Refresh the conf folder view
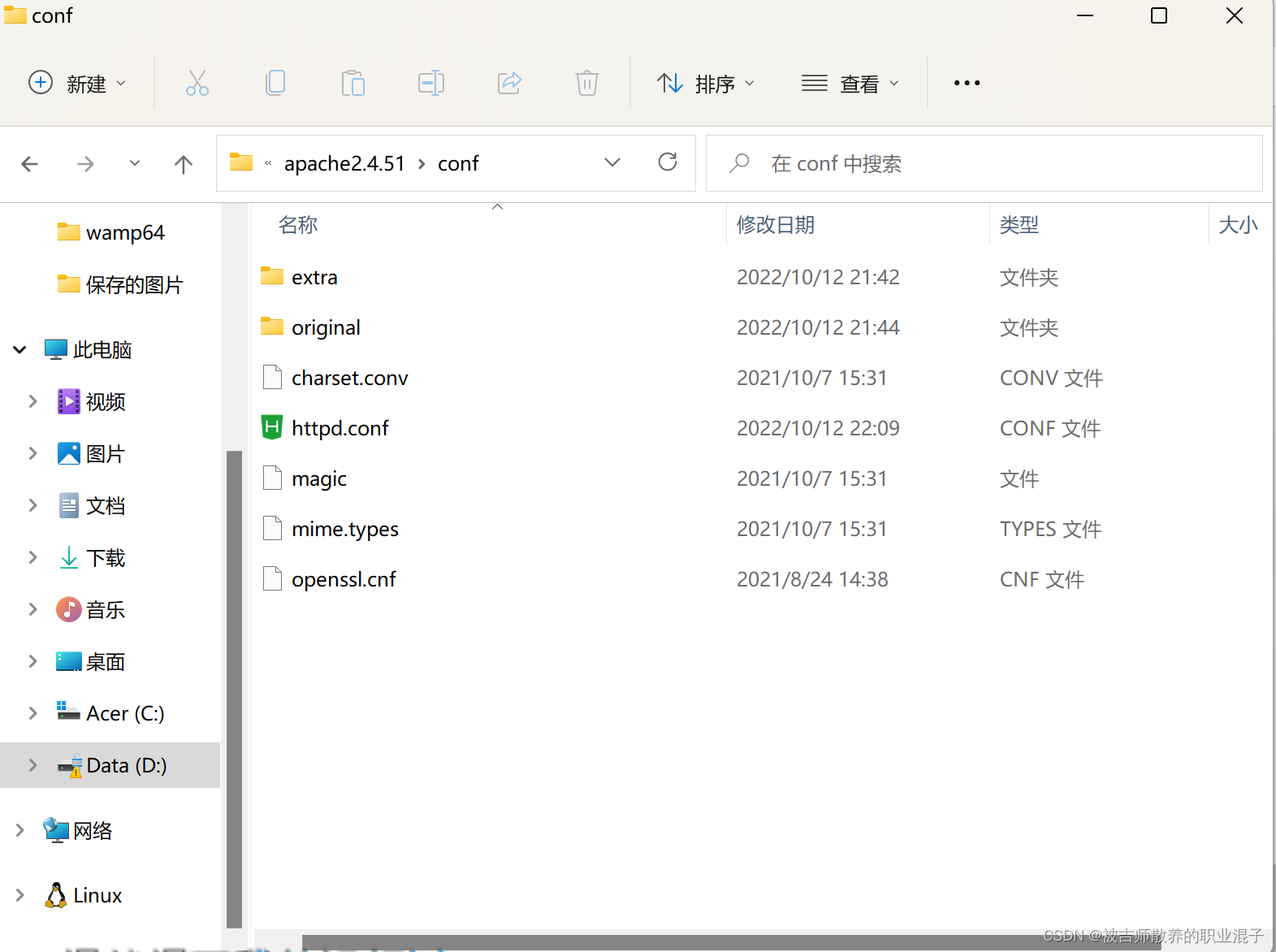Viewport: 1276px width, 952px height. pyautogui.click(x=668, y=162)
